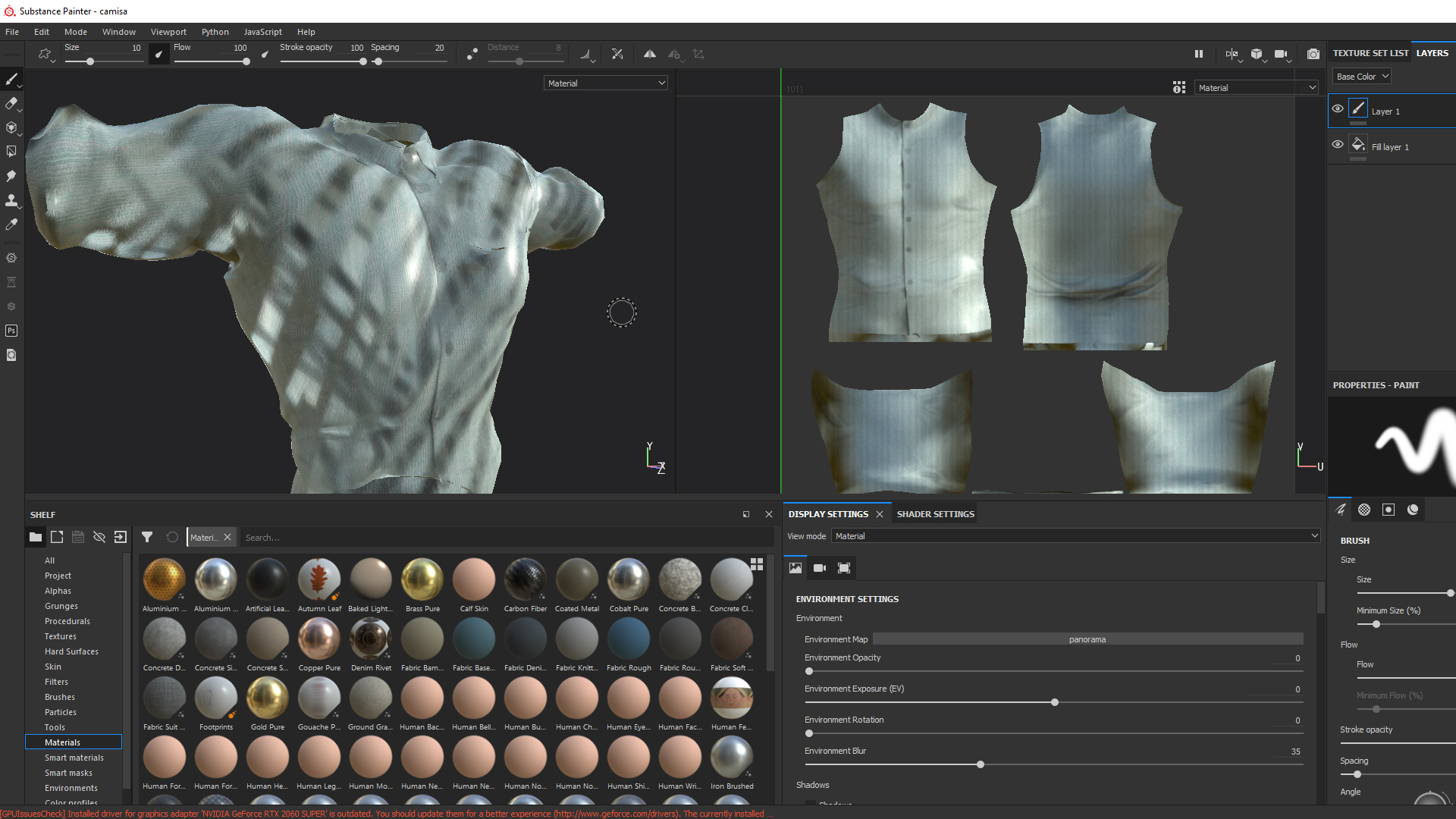Toggle Size pen pressure button
This screenshot has width=1456, height=819.
[x=158, y=54]
